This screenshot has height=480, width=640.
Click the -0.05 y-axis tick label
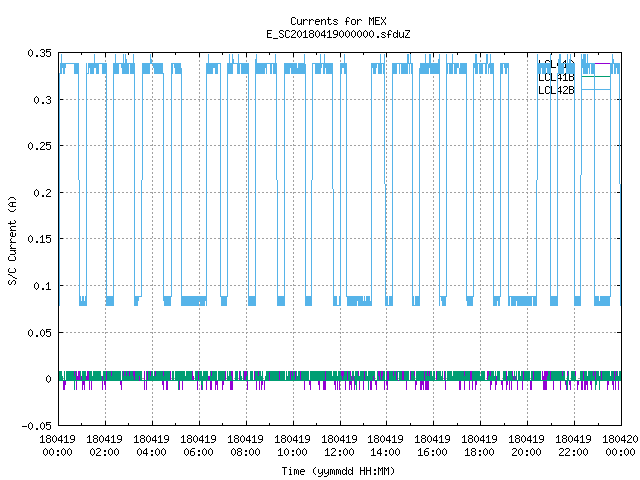(37, 426)
